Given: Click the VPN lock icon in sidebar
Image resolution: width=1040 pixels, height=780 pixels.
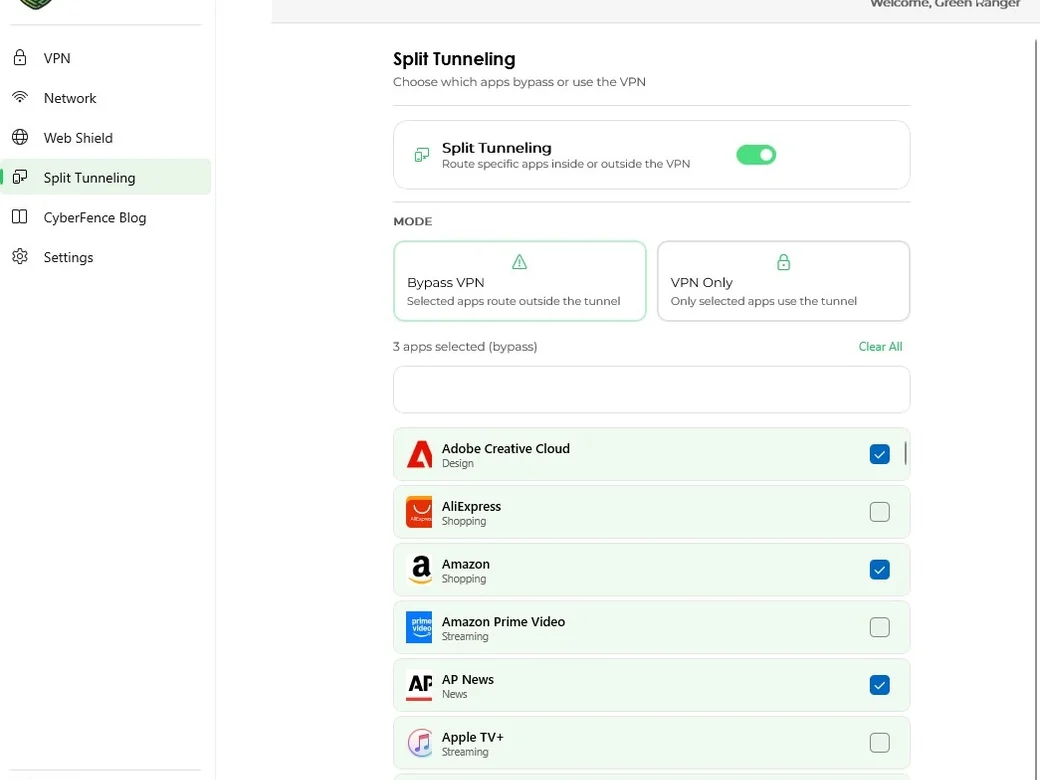Looking at the screenshot, I should [20, 58].
